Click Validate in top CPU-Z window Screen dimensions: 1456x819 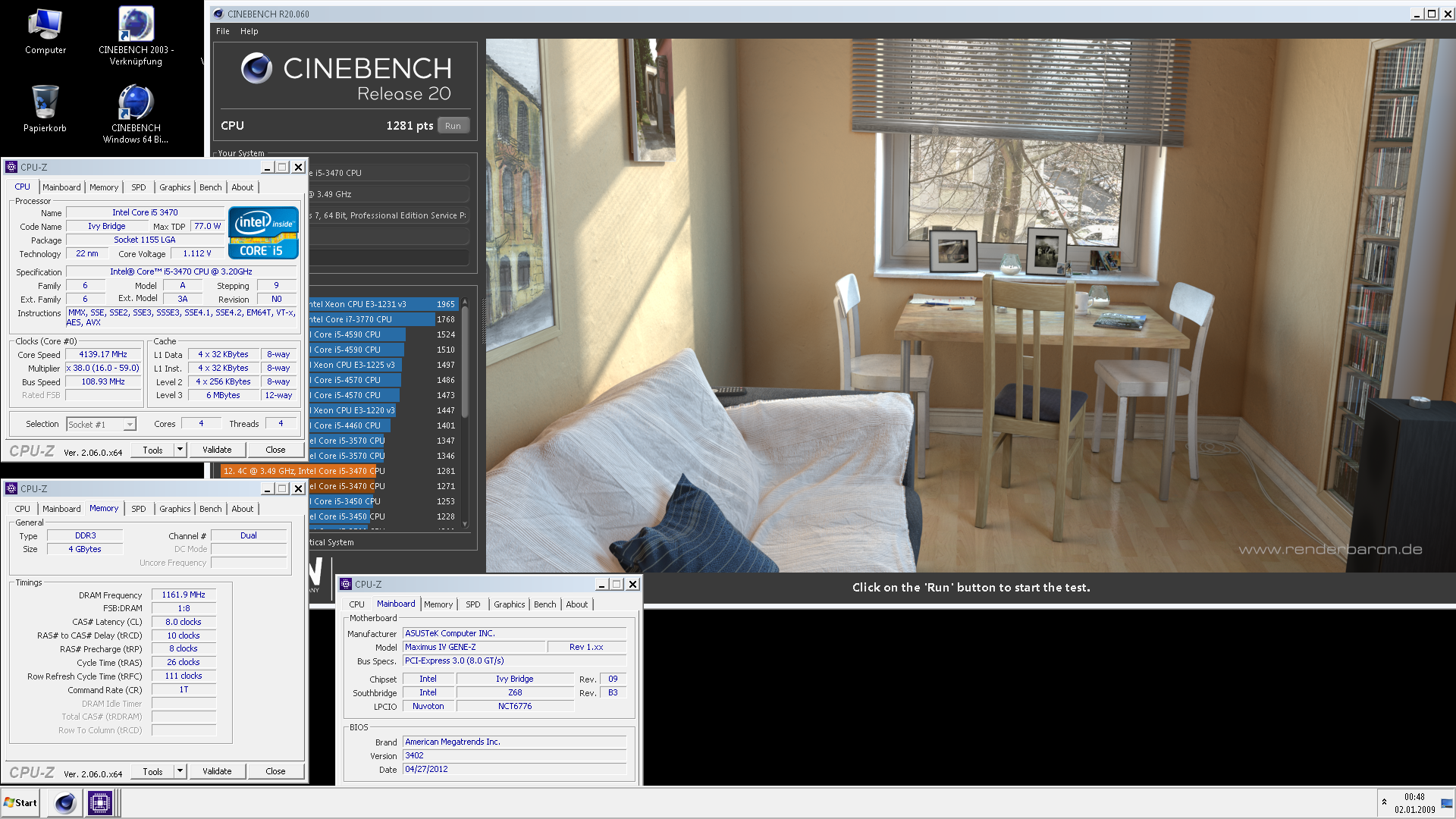tap(217, 450)
